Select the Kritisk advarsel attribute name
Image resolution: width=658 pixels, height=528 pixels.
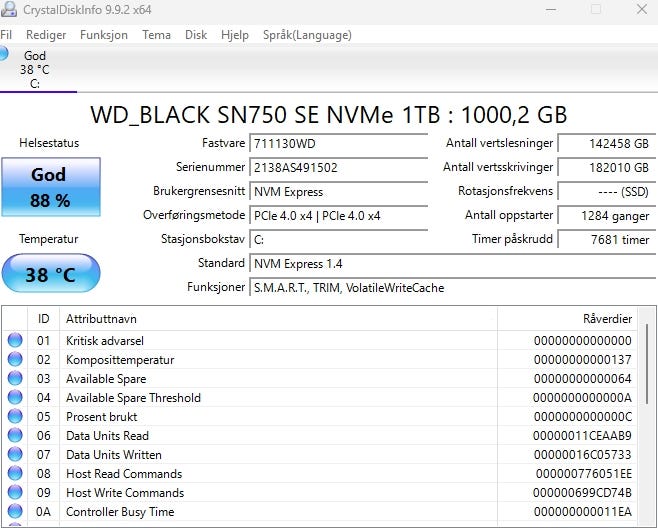point(105,340)
